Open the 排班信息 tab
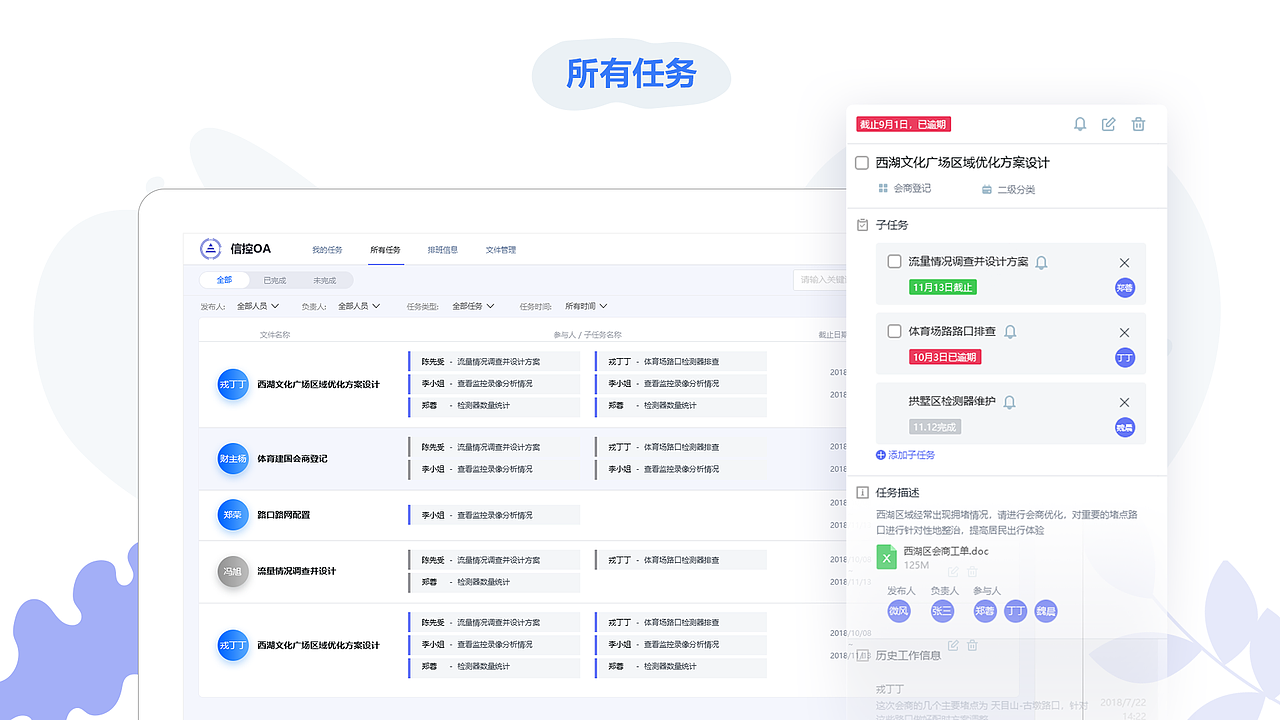 pos(443,249)
